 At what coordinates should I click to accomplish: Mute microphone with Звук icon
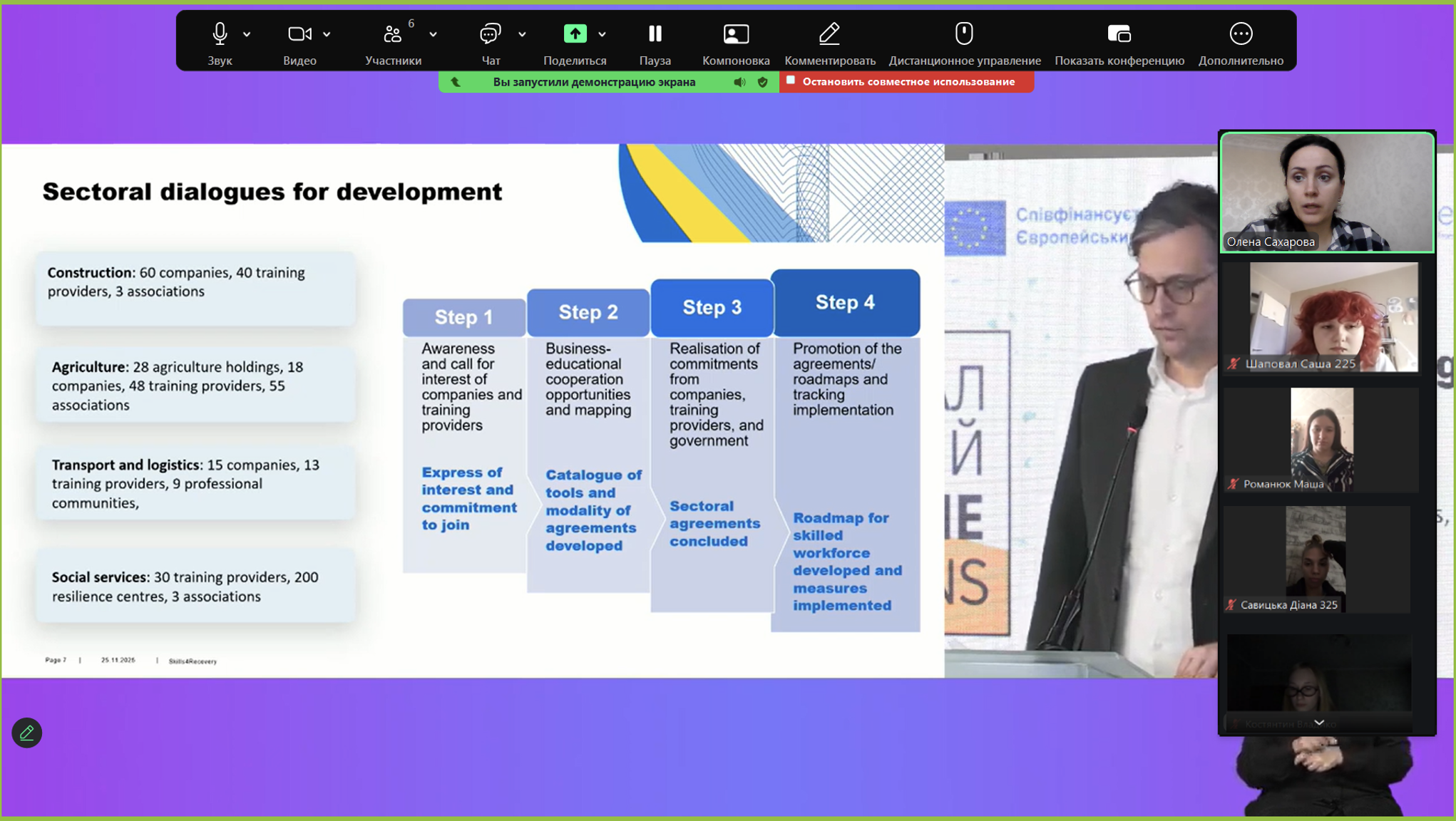coord(220,34)
